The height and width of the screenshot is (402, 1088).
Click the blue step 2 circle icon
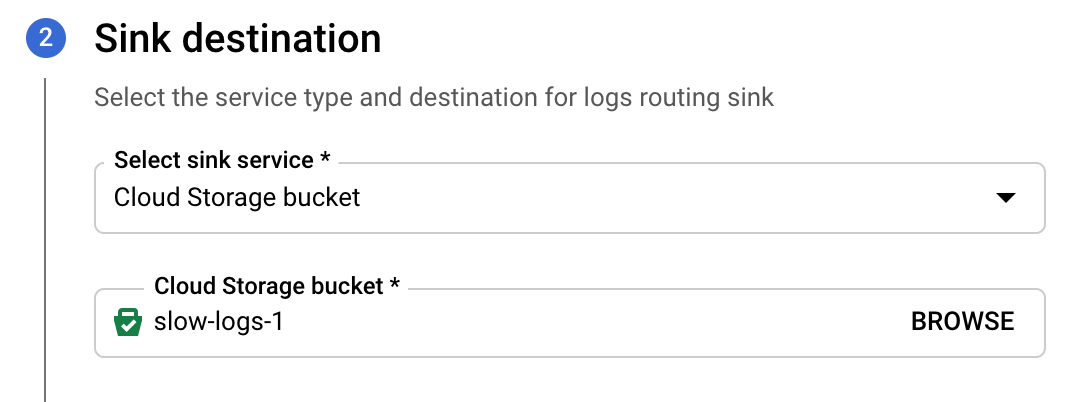(46, 38)
